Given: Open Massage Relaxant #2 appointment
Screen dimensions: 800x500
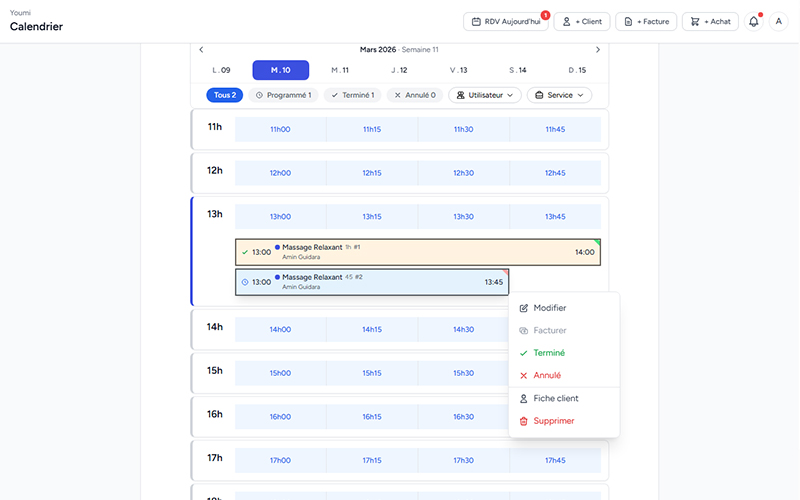Looking at the screenshot, I should coord(372,282).
